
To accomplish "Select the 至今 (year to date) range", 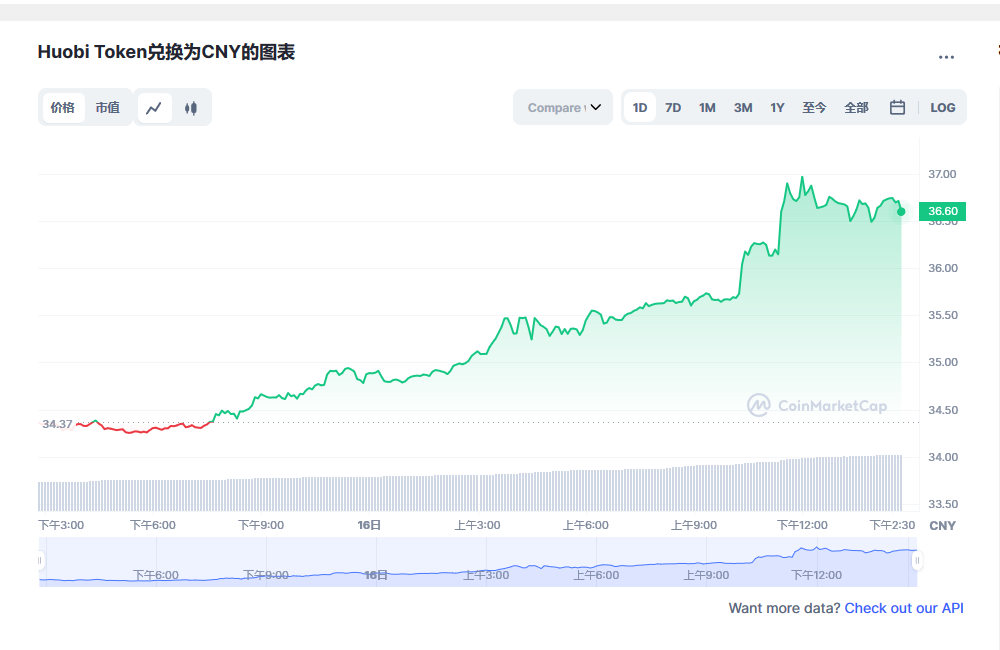I will pos(814,107).
